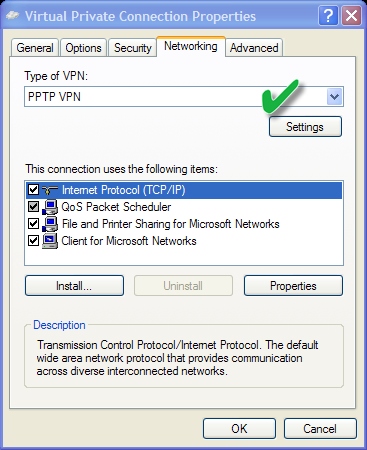Select the Advanced tab
Viewport: 367px width, 450px height.
[x=254, y=48]
